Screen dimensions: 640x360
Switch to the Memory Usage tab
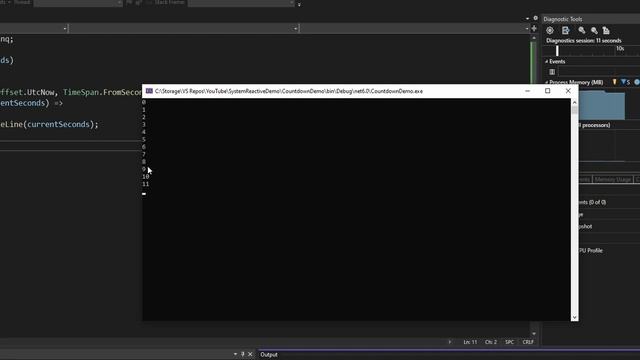612,180
